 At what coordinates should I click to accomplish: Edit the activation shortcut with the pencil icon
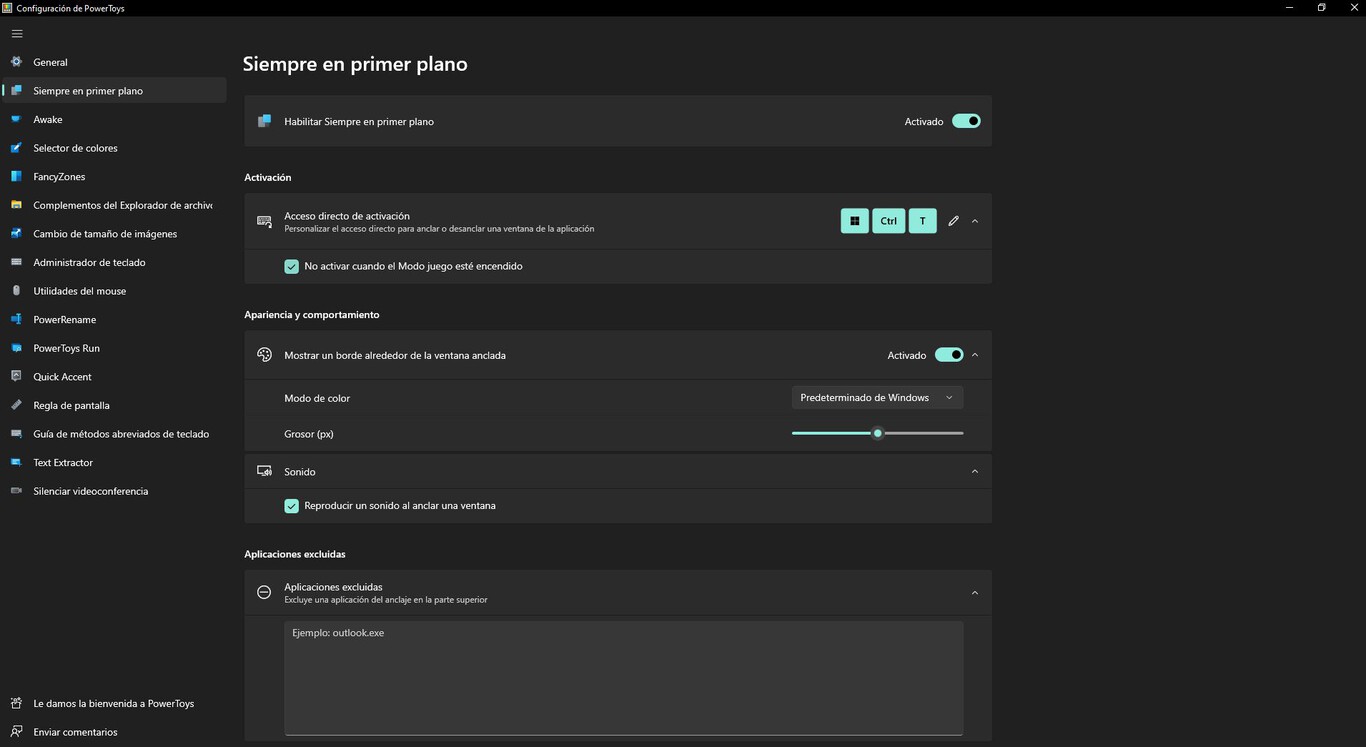(952, 220)
